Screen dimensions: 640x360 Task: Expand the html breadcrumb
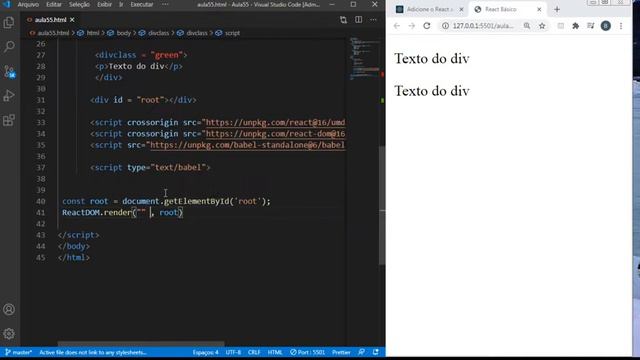click(x=93, y=33)
